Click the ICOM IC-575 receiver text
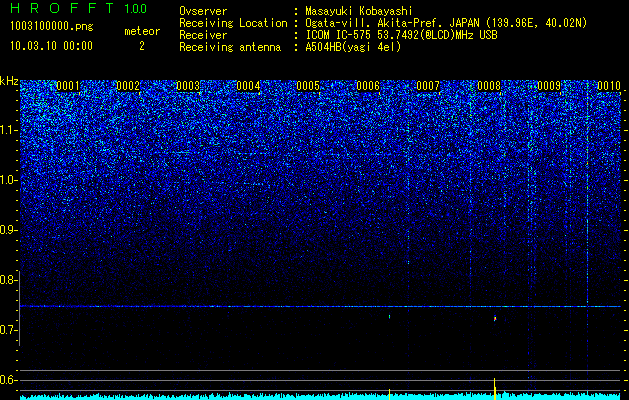The width and height of the screenshot is (629, 400). click(401, 35)
